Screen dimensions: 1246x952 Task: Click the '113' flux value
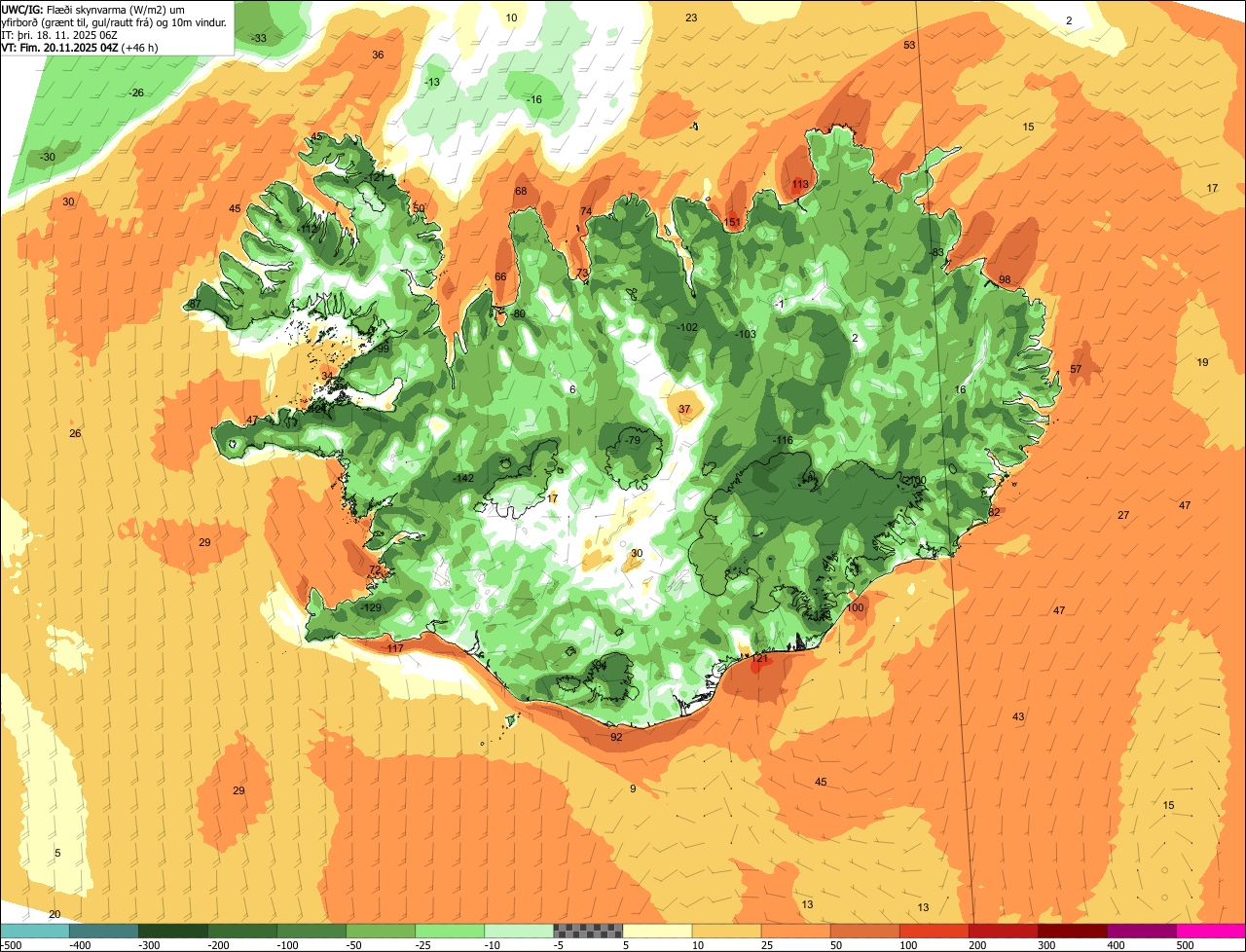(800, 185)
